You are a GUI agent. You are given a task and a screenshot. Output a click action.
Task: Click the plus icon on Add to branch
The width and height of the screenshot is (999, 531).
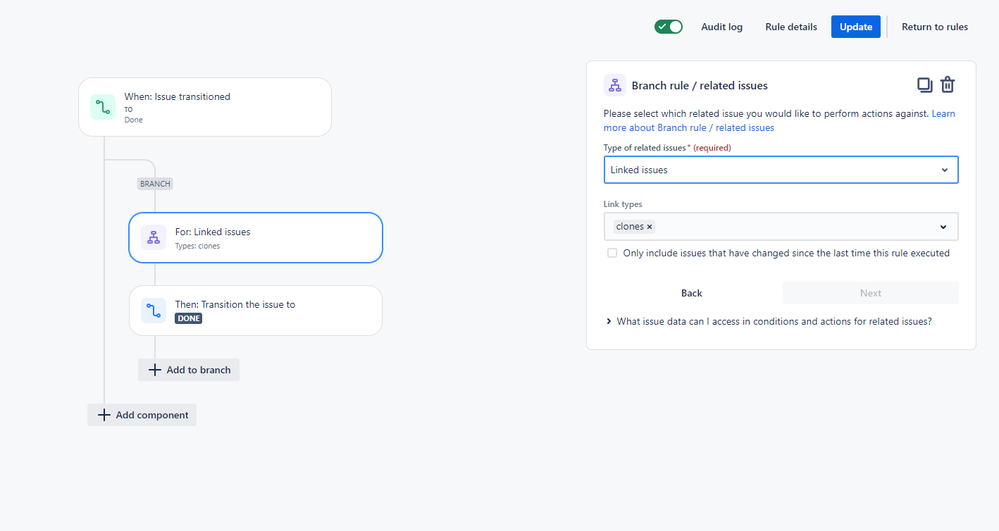point(154,370)
